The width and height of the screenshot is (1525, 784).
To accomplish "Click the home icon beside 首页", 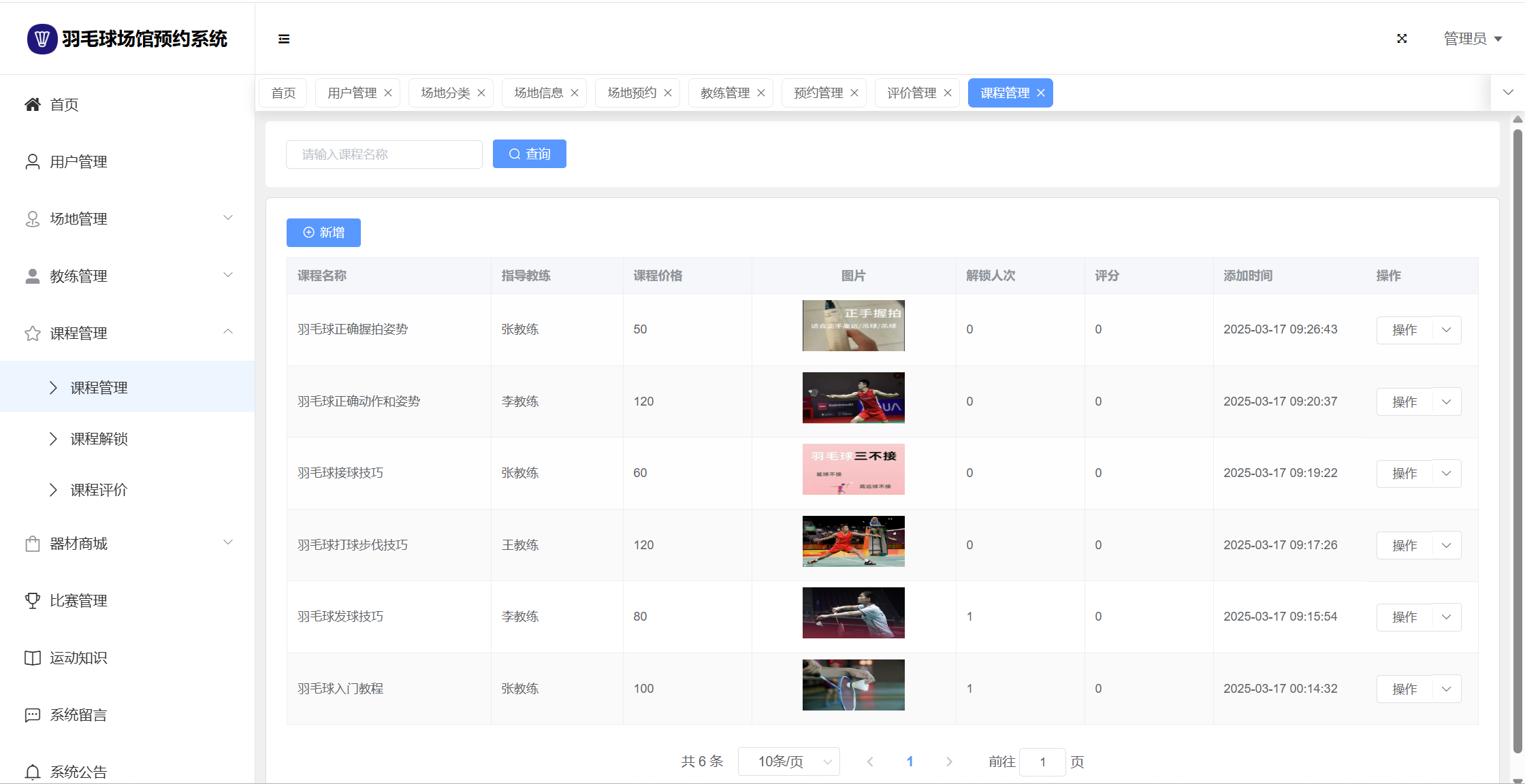I will pos(32,104).
